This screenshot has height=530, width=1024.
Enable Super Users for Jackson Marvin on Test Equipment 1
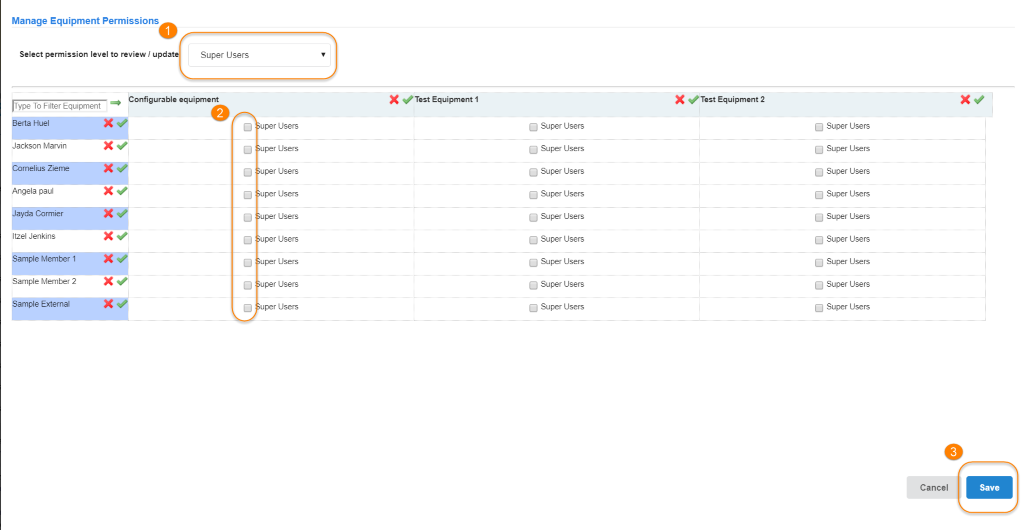533,149
